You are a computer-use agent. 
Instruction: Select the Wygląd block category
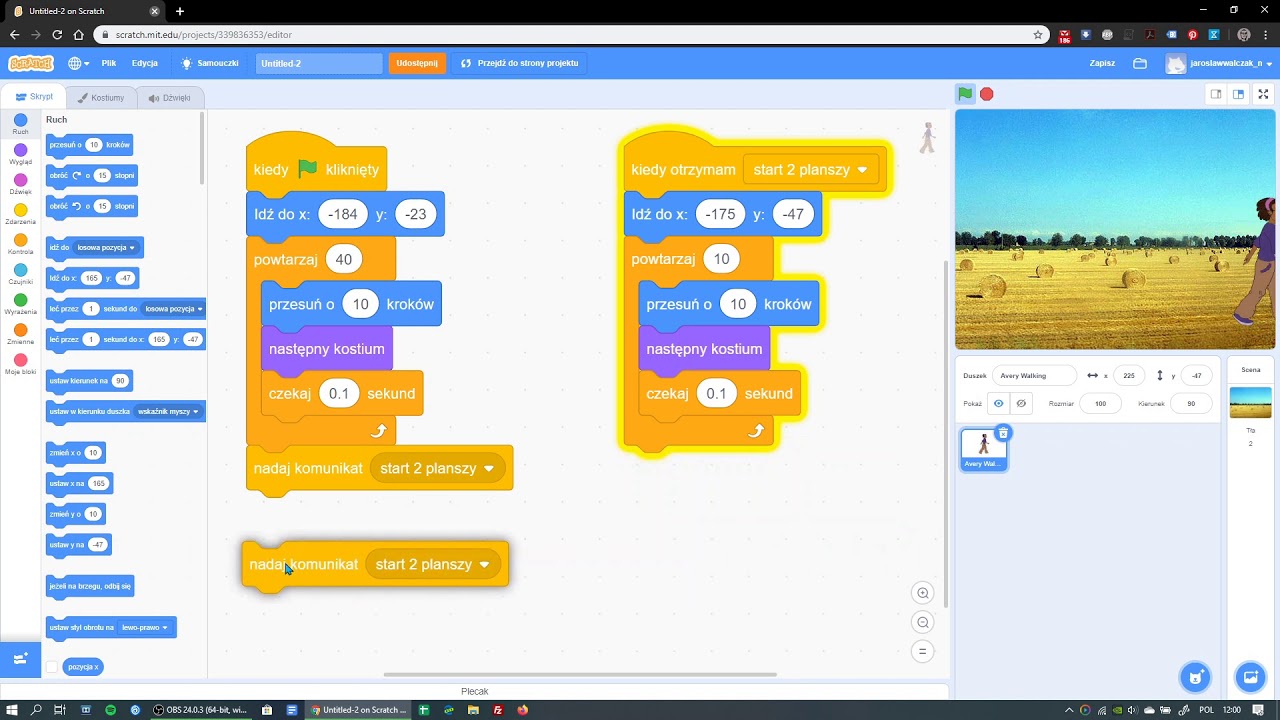click(x=20, y=155)
